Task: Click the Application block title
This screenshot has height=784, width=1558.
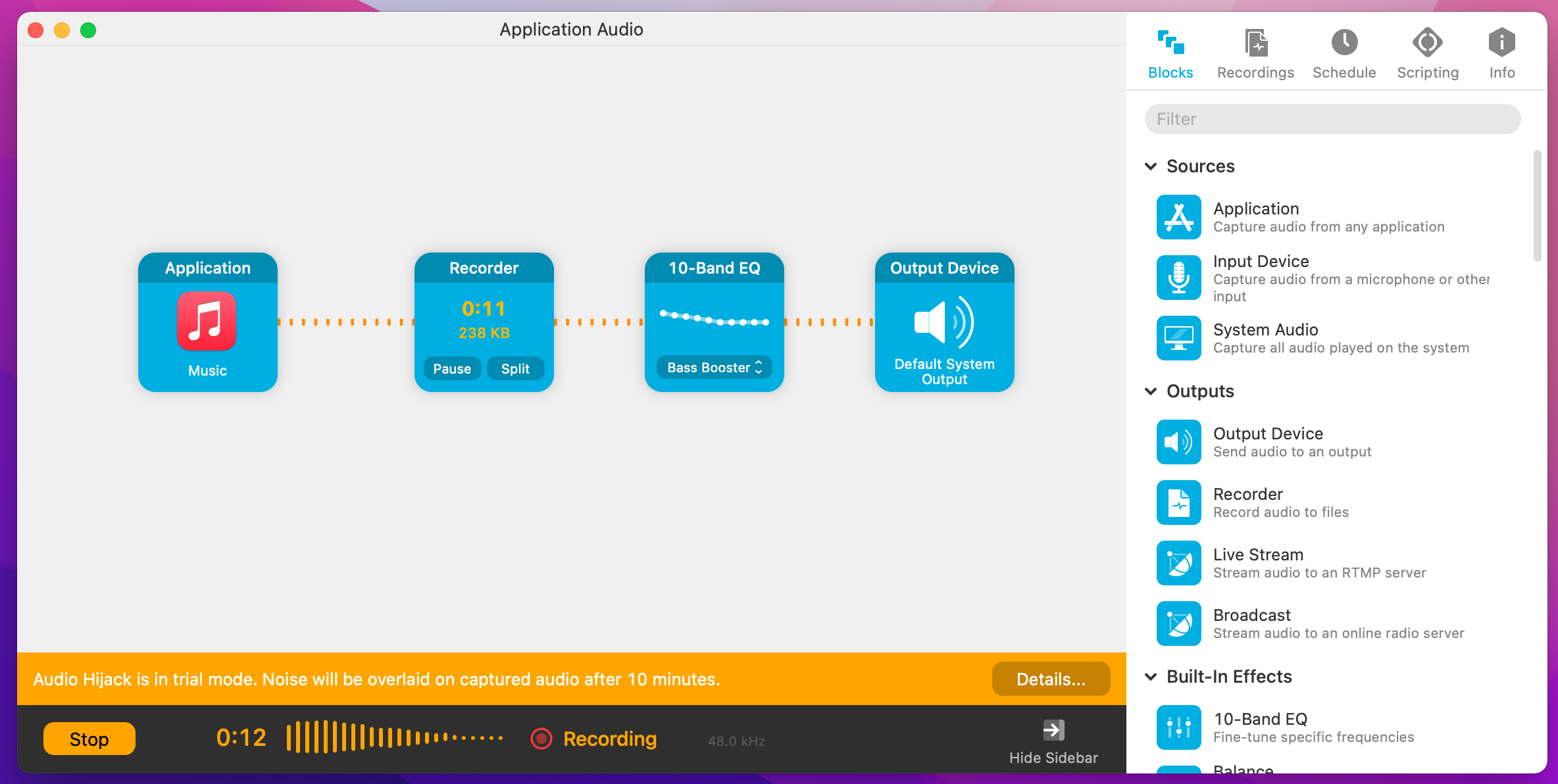Action: click(x=207, y=268)
